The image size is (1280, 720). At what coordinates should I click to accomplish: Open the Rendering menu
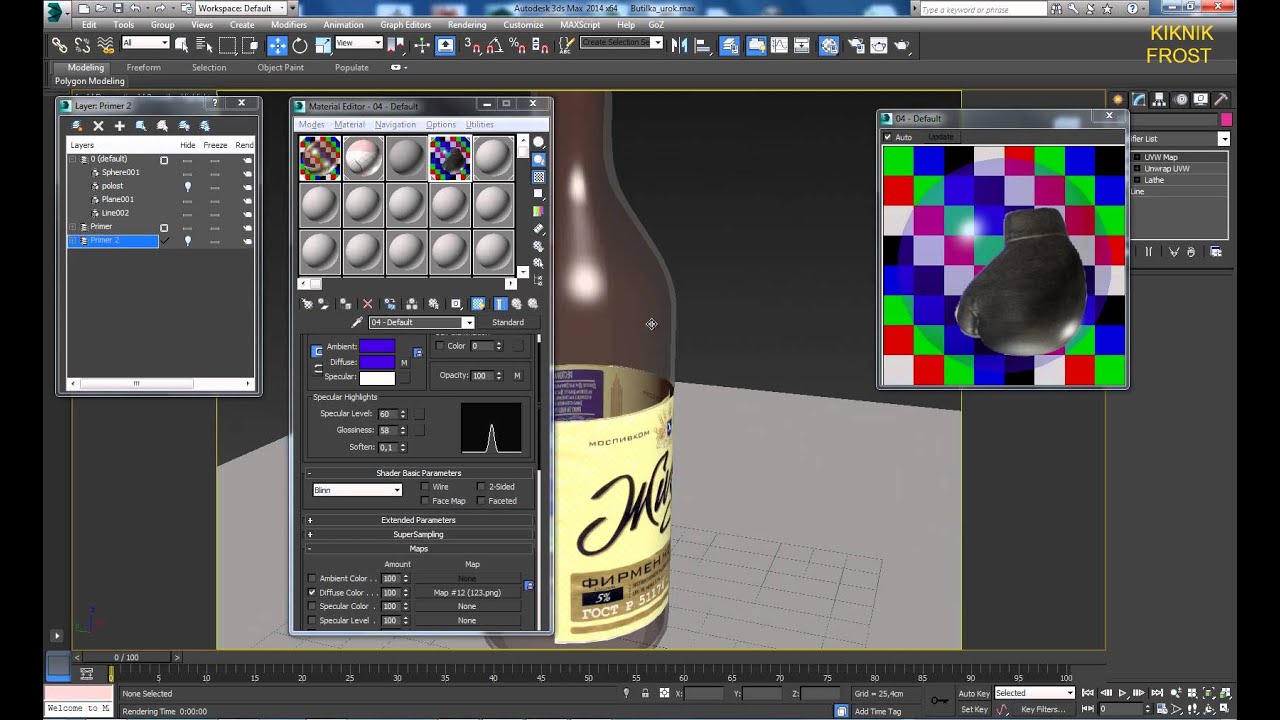pos(467,24)
